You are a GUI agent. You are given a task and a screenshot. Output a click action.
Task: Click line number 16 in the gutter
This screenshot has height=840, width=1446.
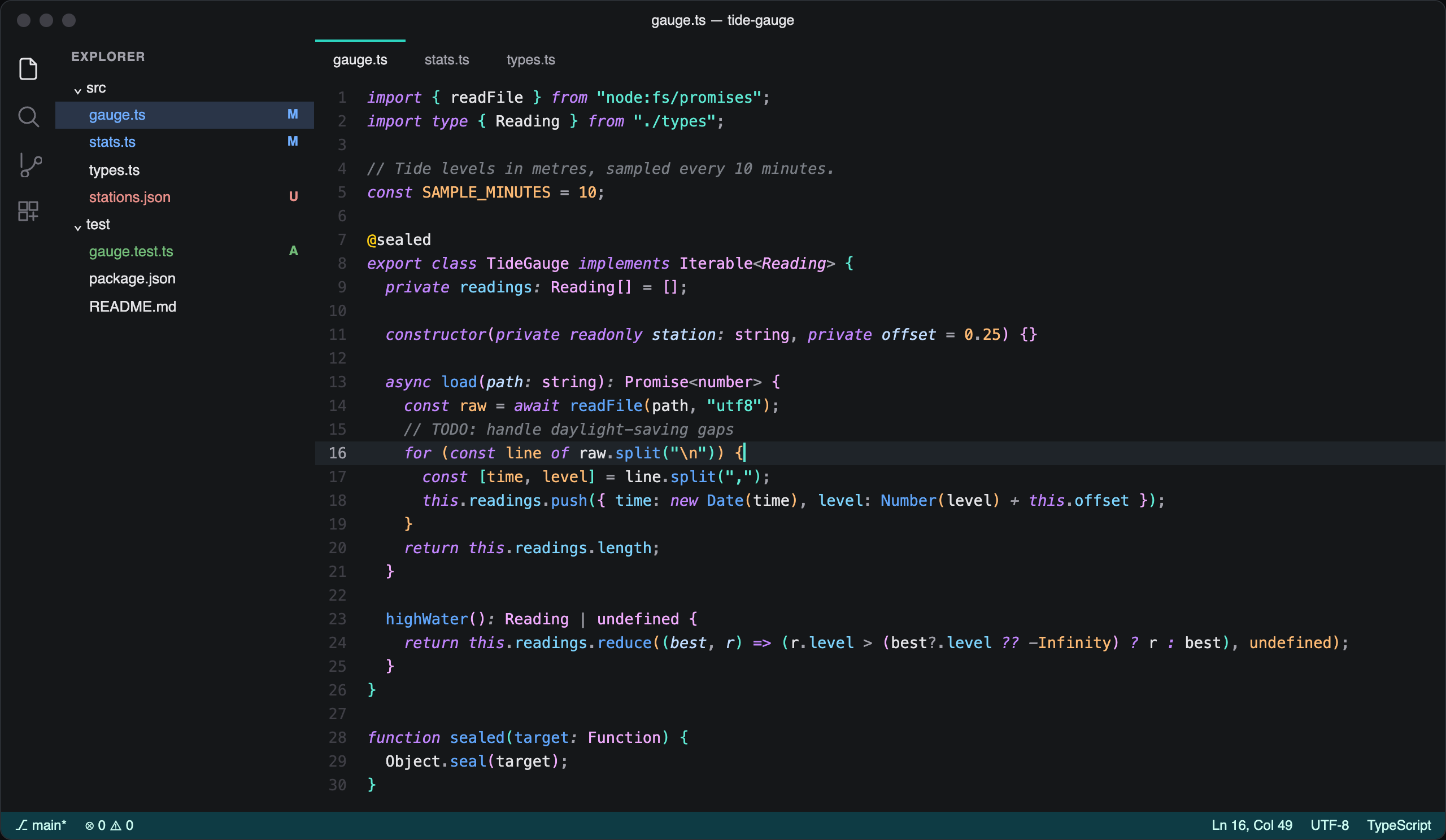337,453
